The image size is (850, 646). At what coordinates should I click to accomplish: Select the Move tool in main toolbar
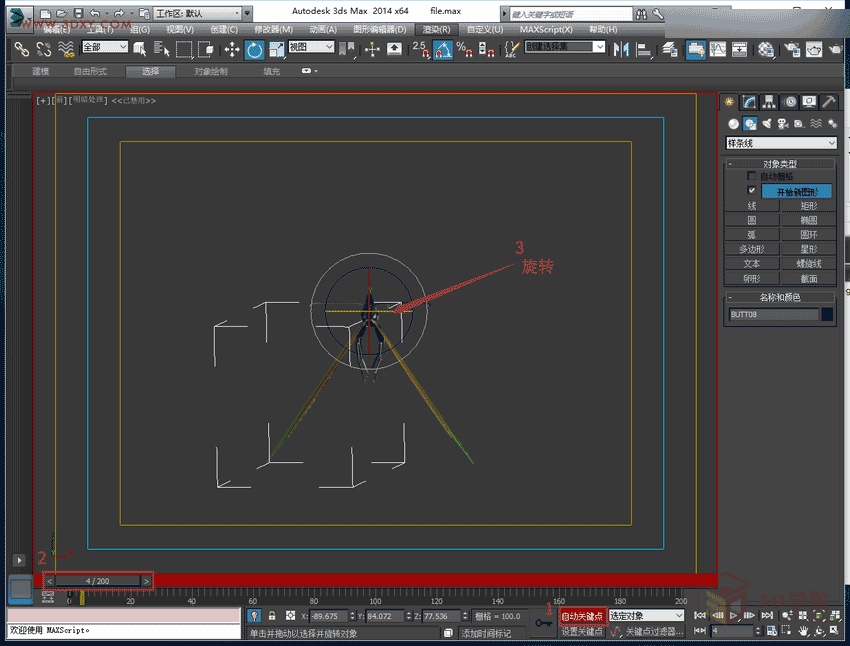pyautogui.click(x=231, y=49)
